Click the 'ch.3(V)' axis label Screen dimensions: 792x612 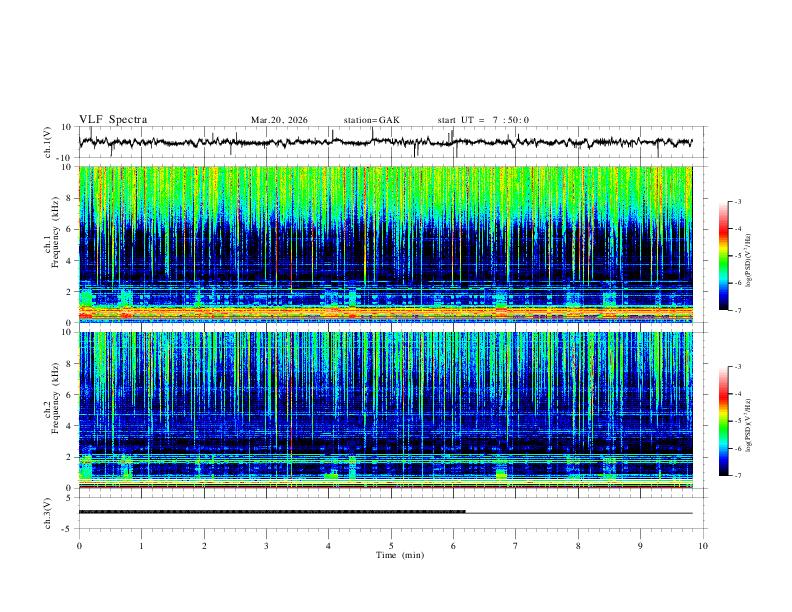pos(48,513)
